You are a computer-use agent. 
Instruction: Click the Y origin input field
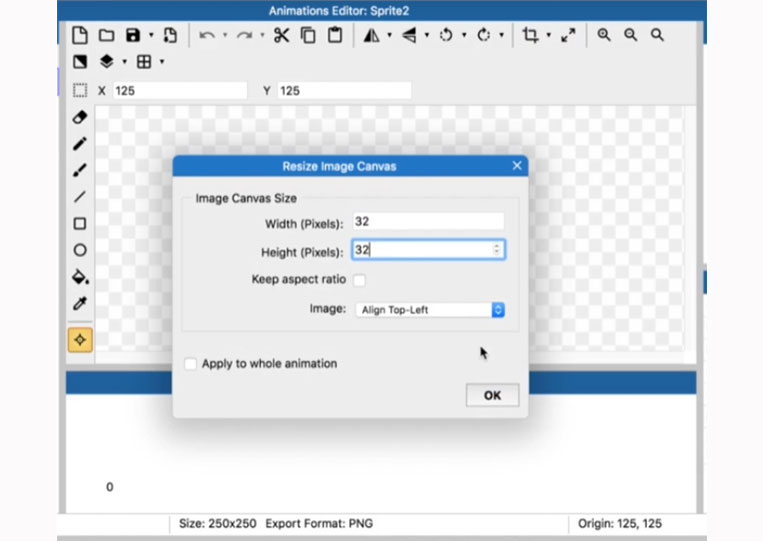345,90
